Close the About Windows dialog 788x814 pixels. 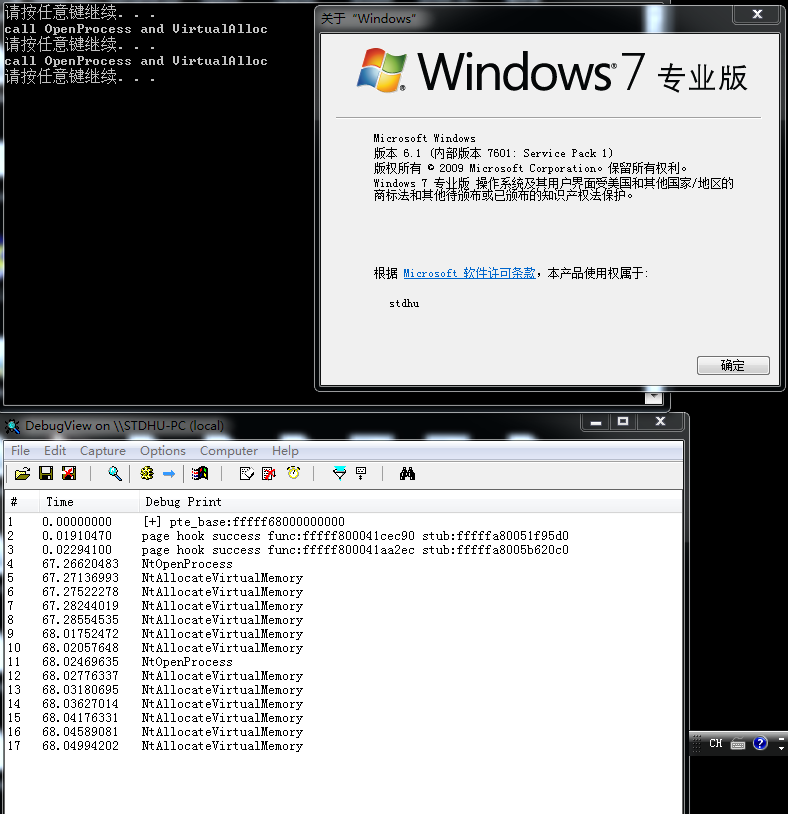(757, 15)
